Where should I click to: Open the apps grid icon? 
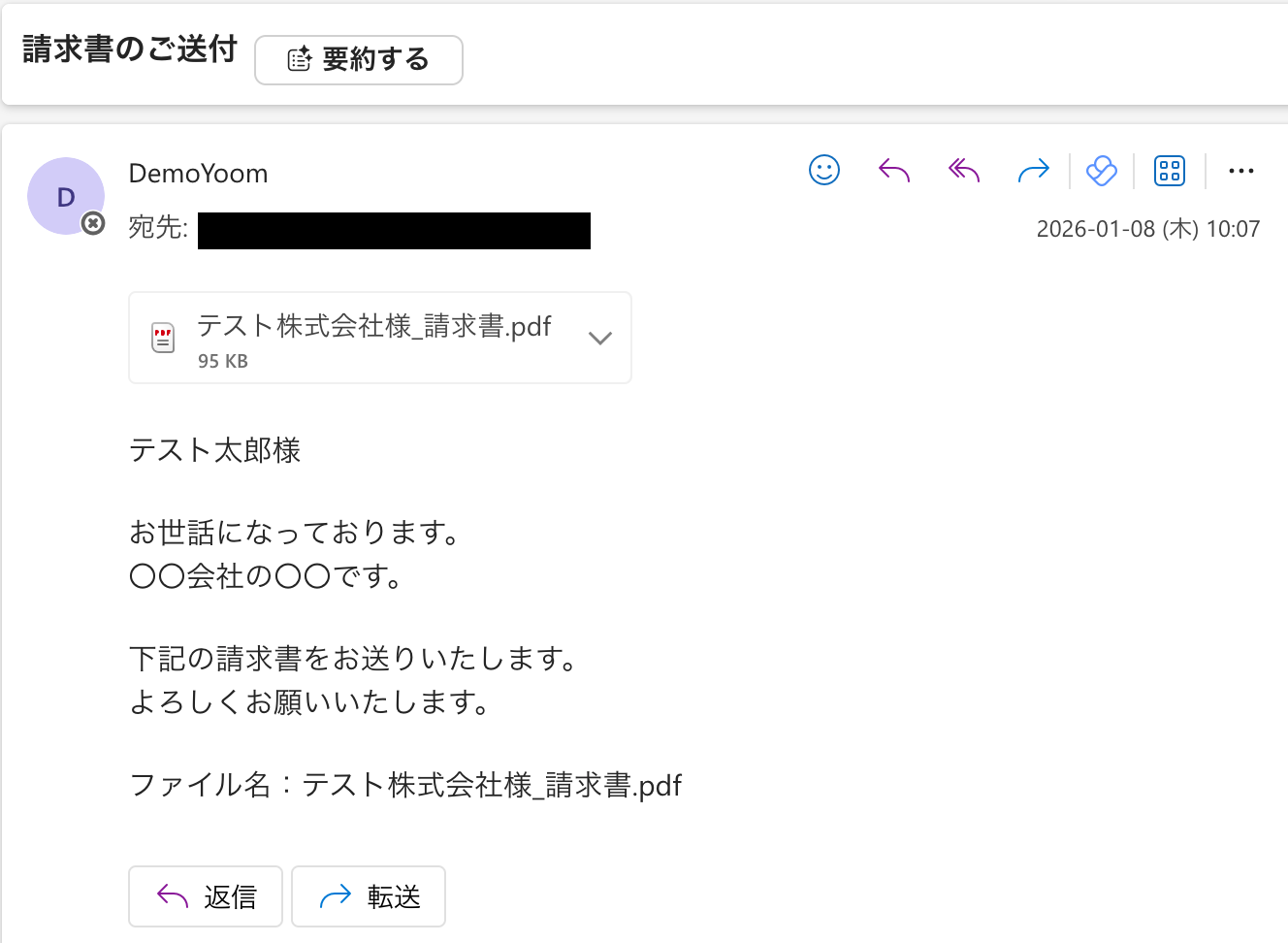tap(1170, 171)
